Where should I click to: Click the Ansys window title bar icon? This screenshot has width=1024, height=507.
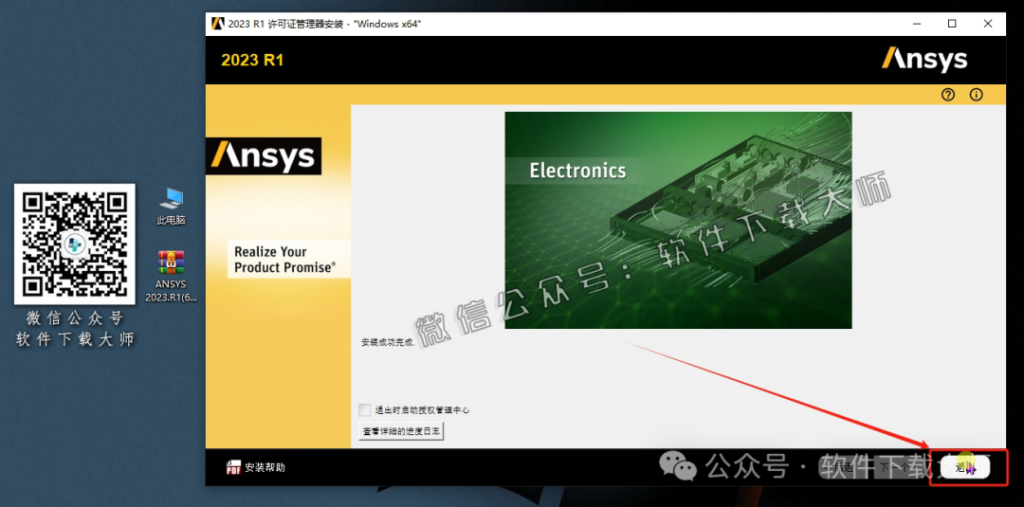(217, 24)
